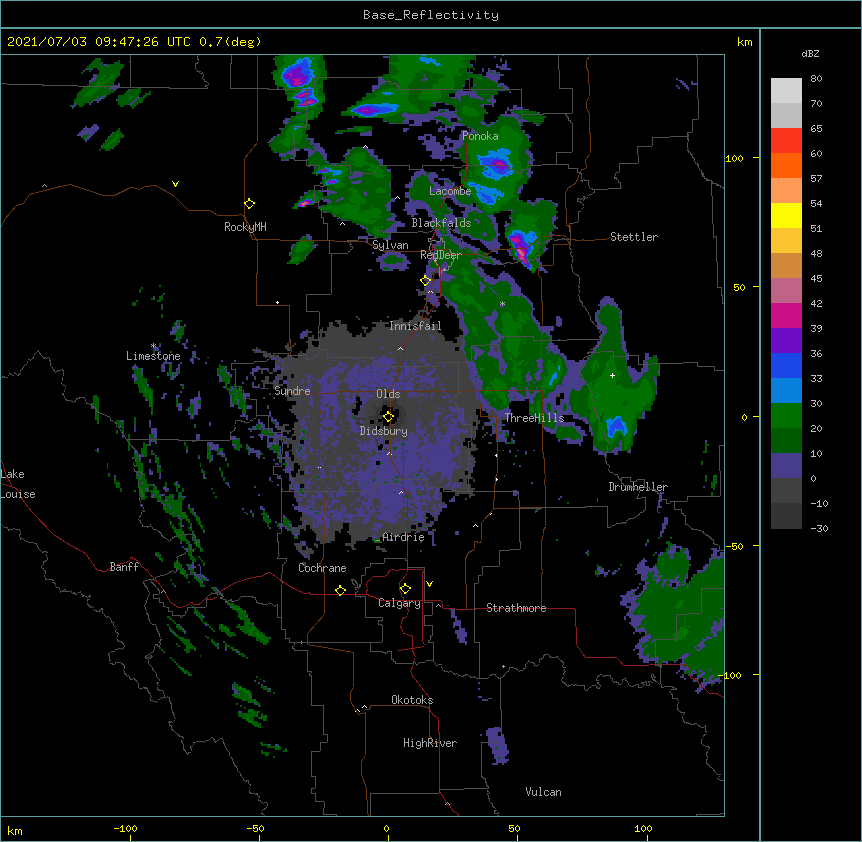
Task: Click the white plus marker north of Drumheller
Action: 612,375
